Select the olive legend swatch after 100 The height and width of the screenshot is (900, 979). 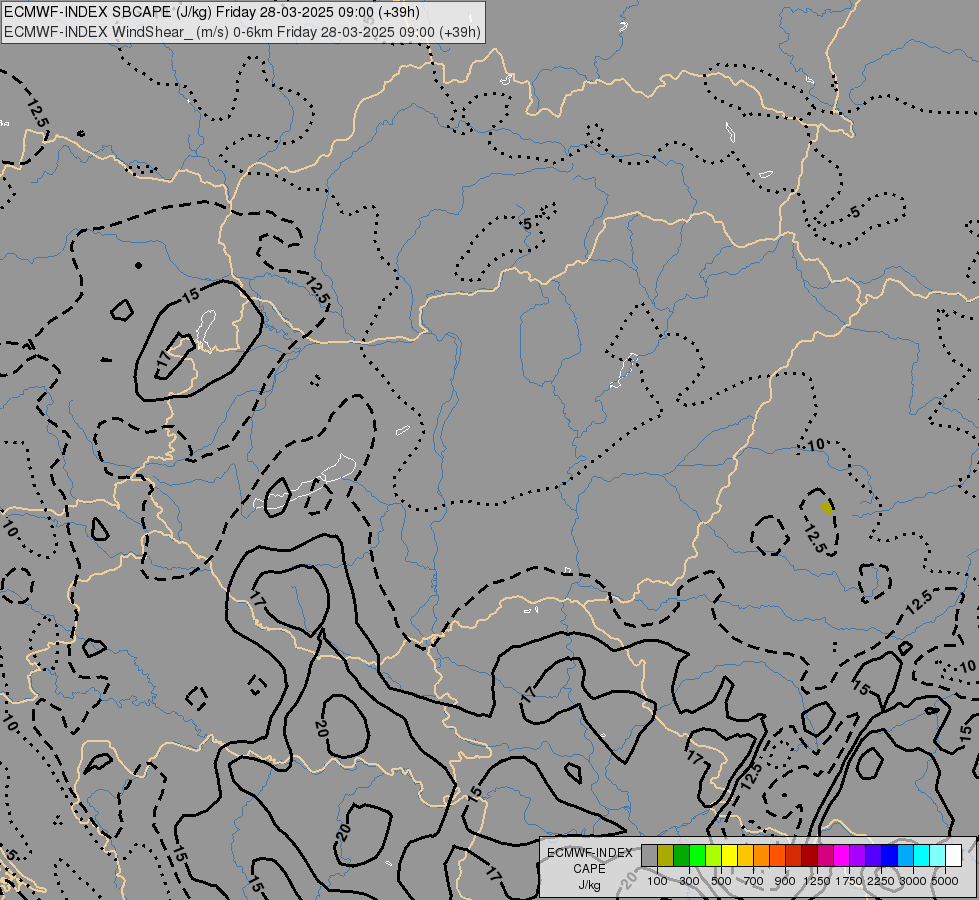pos(666,856)
